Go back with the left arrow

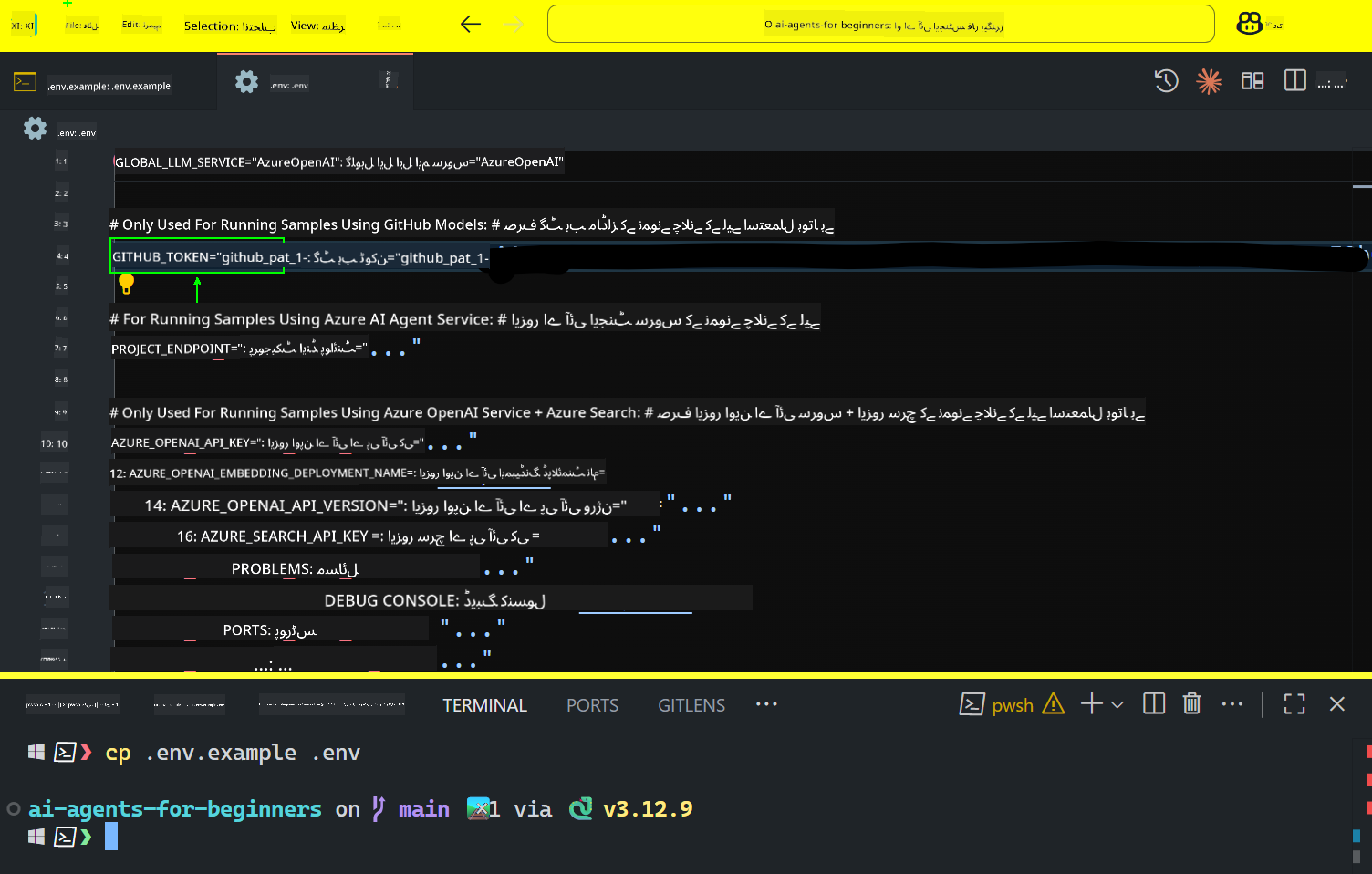(x=471, y=25)
